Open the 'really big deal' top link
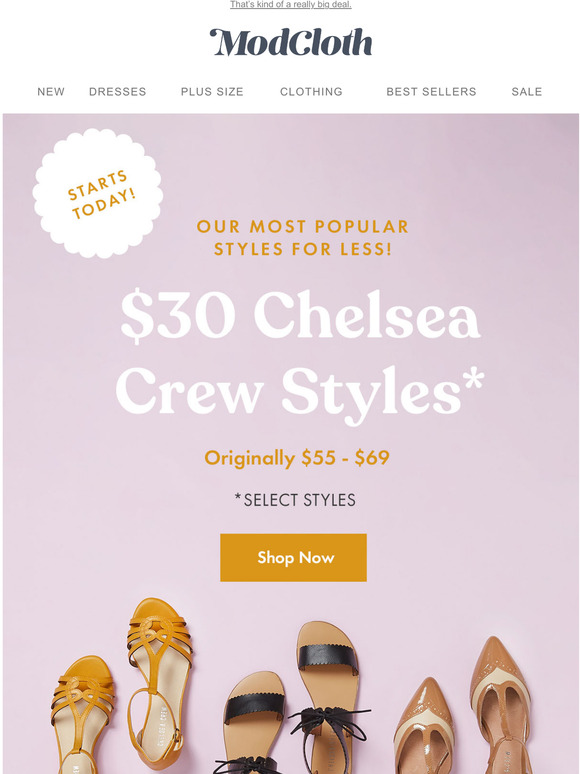 [291, 4]
